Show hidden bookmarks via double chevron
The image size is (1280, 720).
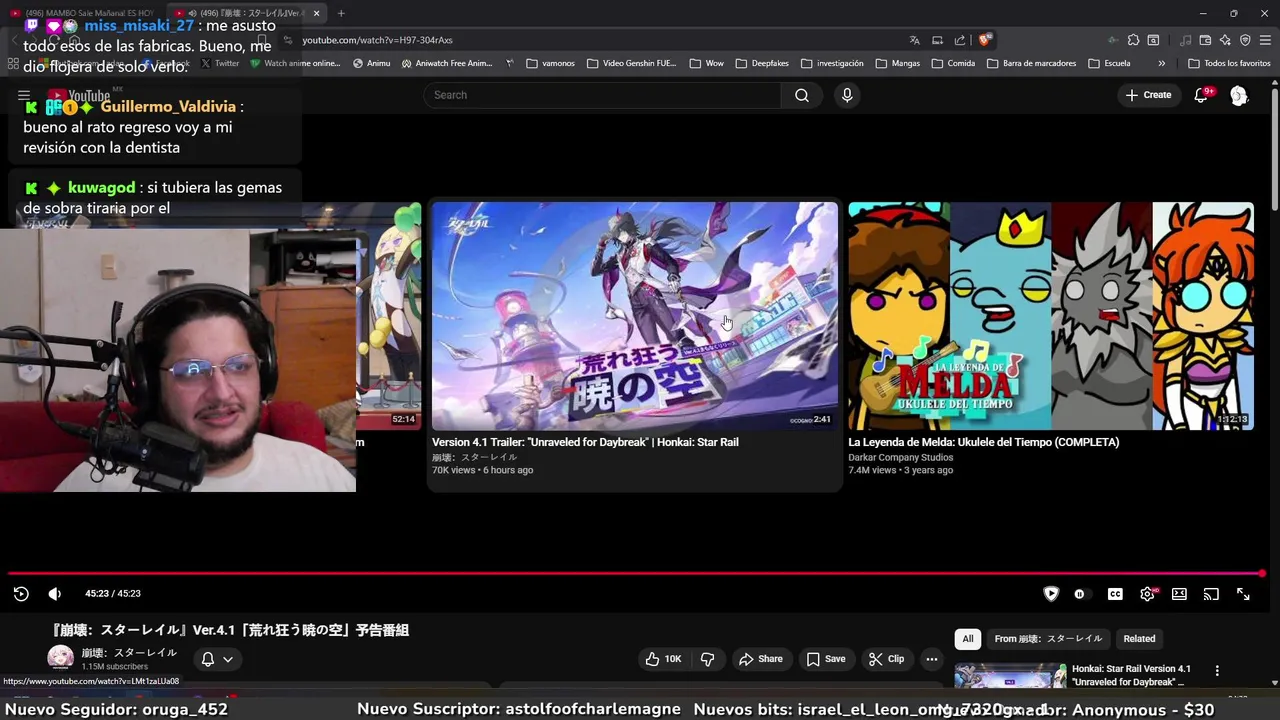point(1161,63)
